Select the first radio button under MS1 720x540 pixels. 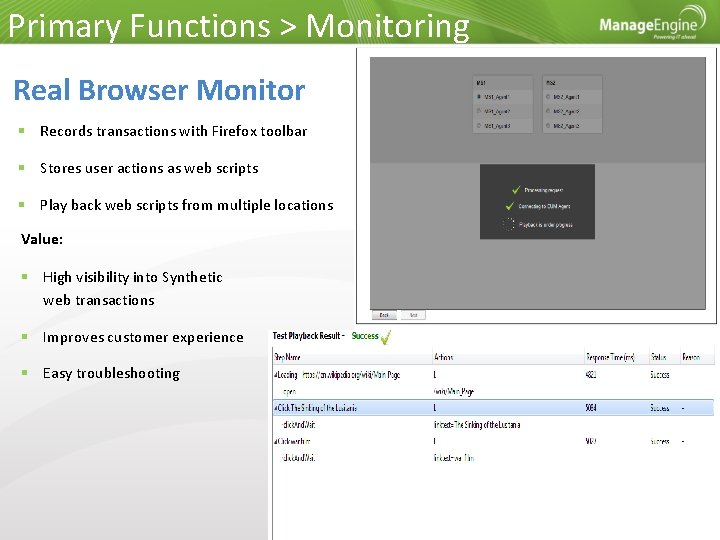tap(479, 97)
